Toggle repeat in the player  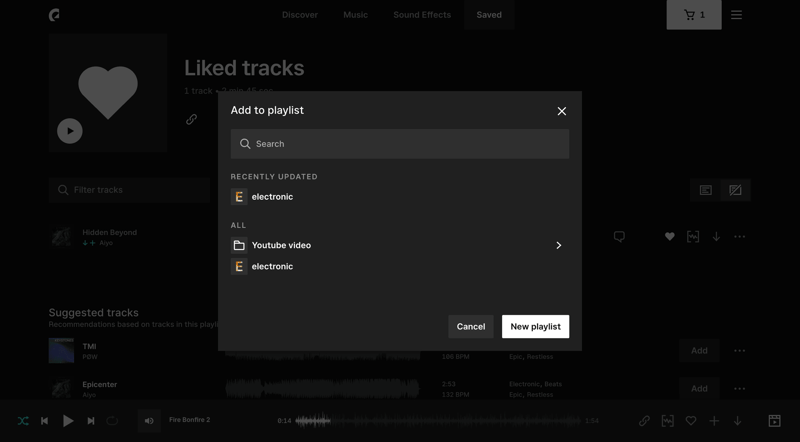click(x=112, y=421)
